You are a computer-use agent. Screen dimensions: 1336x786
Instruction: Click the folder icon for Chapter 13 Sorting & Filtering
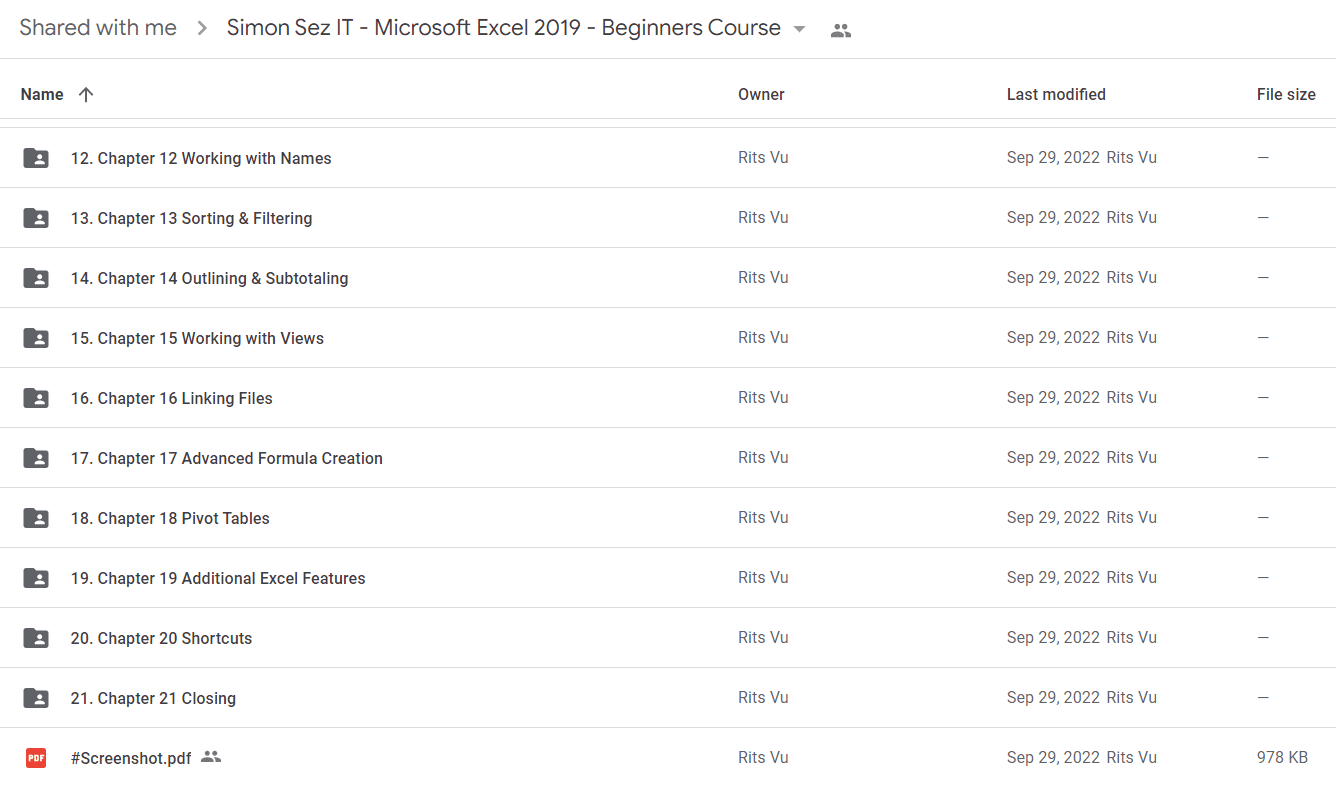pos(36,218)
